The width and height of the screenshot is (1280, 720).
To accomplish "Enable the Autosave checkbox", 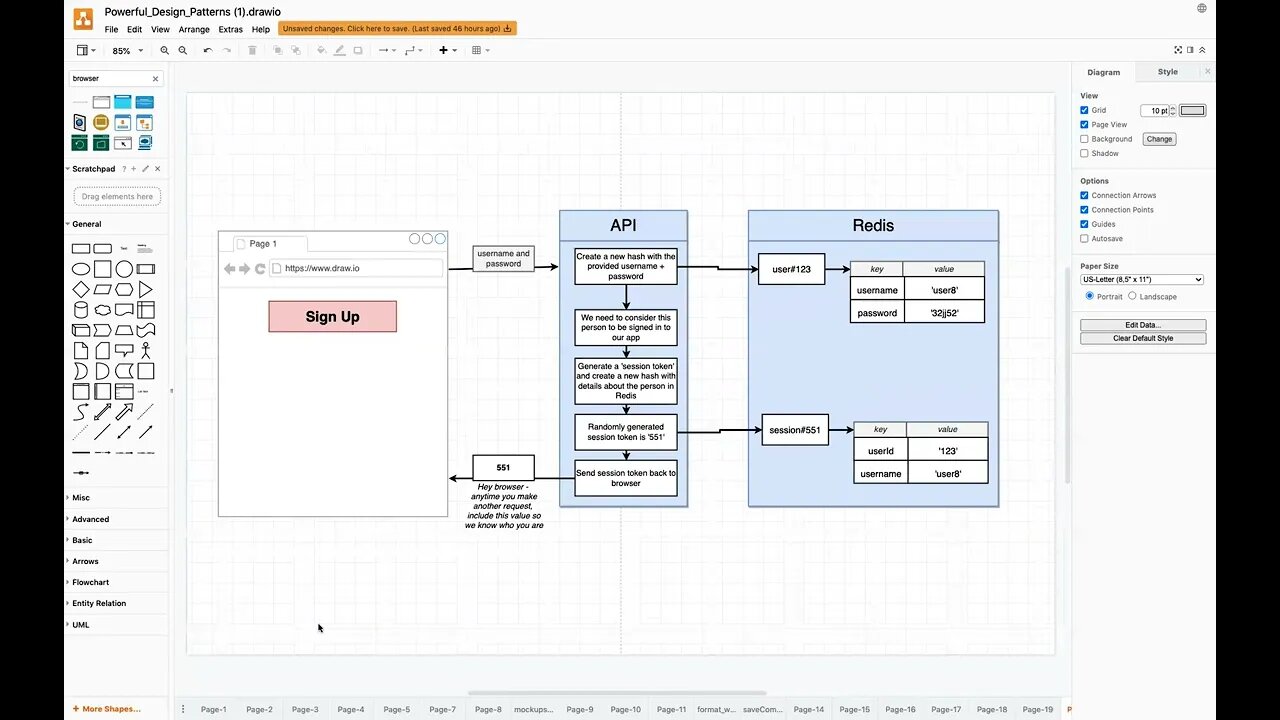I will tap(1084, 238).
